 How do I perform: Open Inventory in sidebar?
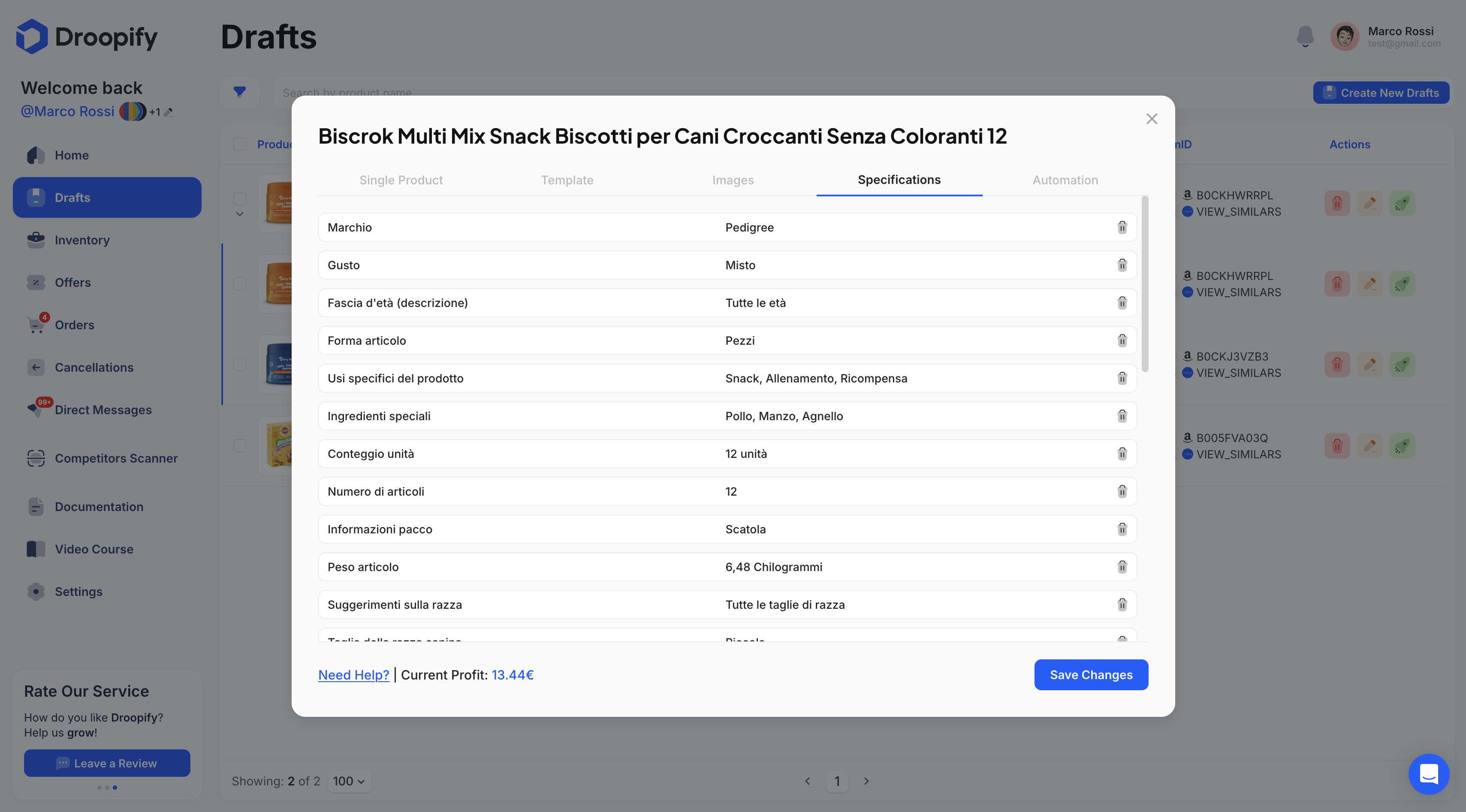pos(107,240)
